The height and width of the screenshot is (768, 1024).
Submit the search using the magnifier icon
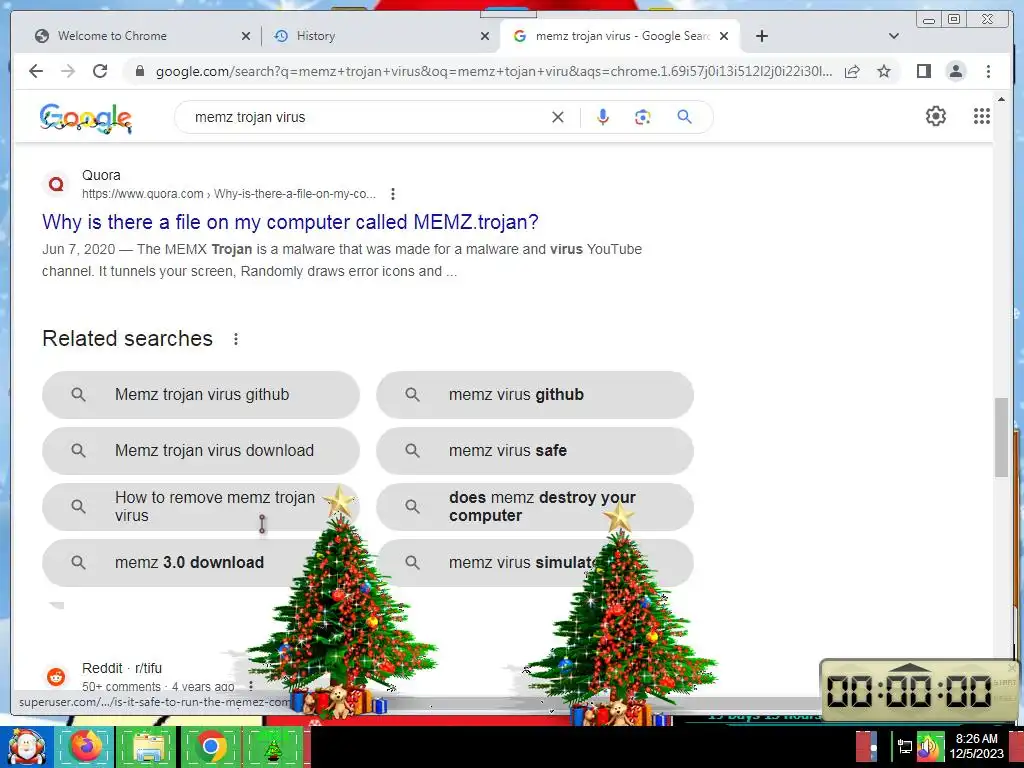(684, 117)
